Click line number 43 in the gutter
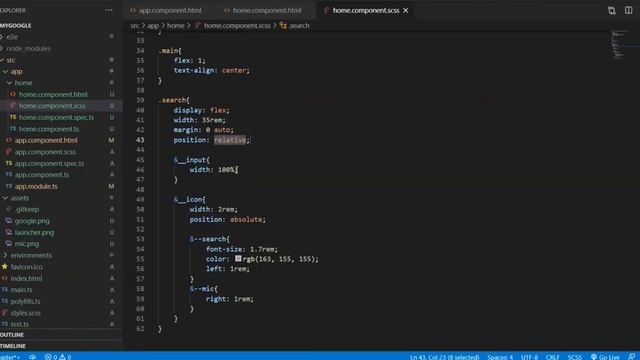This screenshot has height=360, width=640. click(140, 140)
